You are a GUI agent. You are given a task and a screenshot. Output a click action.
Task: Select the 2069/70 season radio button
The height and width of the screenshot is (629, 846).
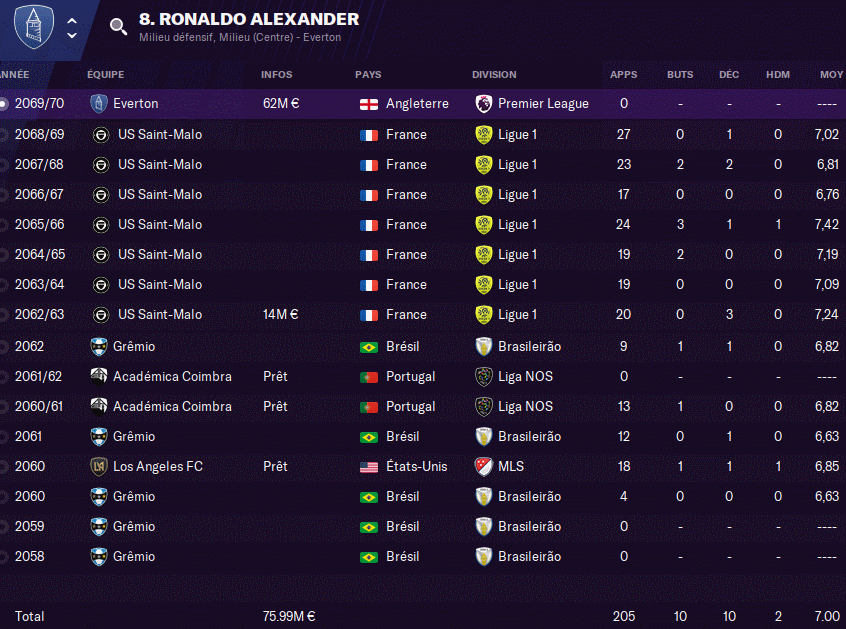tap(3, 104)
